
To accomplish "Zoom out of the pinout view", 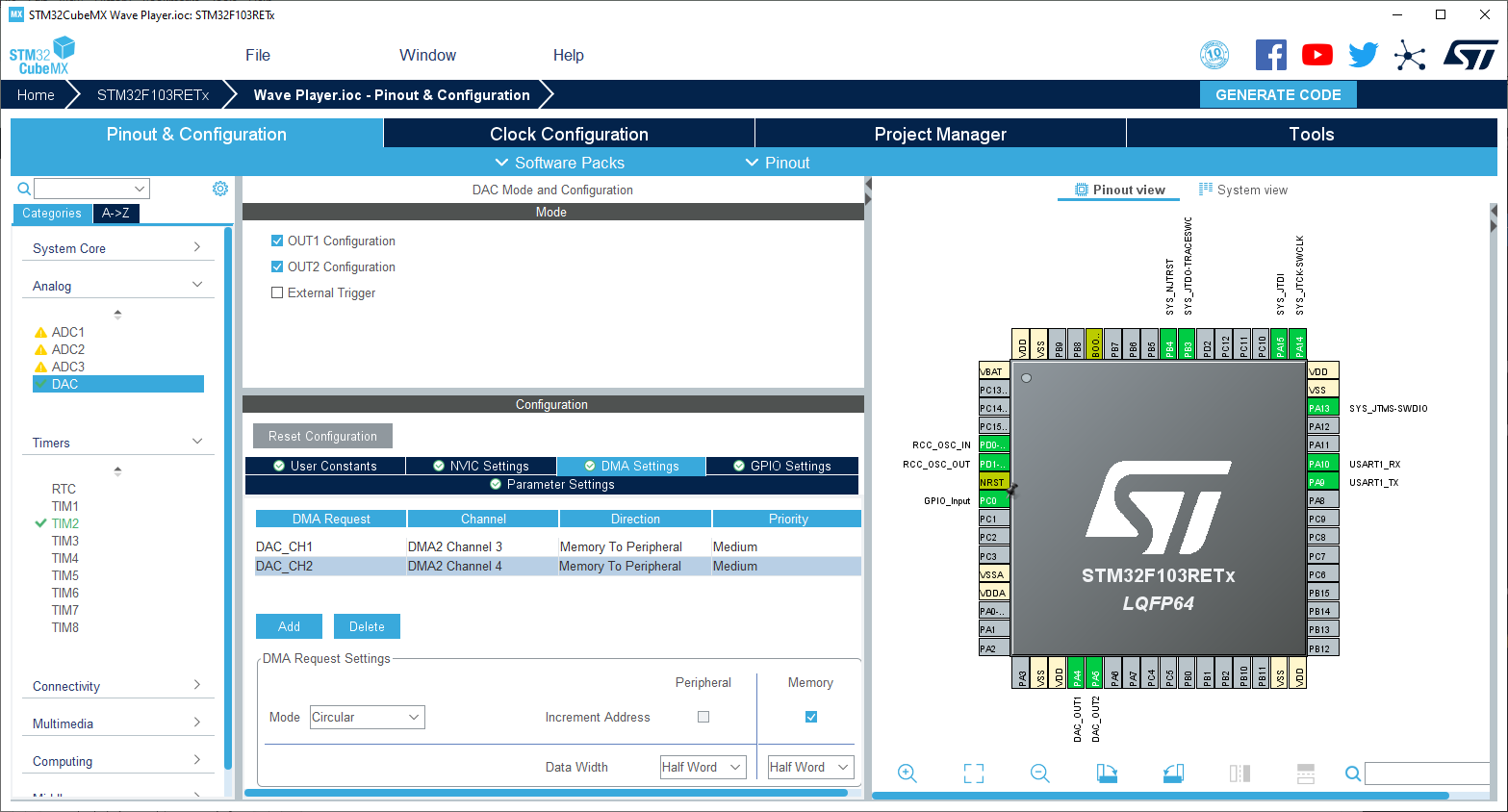I will tap(1039, 774).
